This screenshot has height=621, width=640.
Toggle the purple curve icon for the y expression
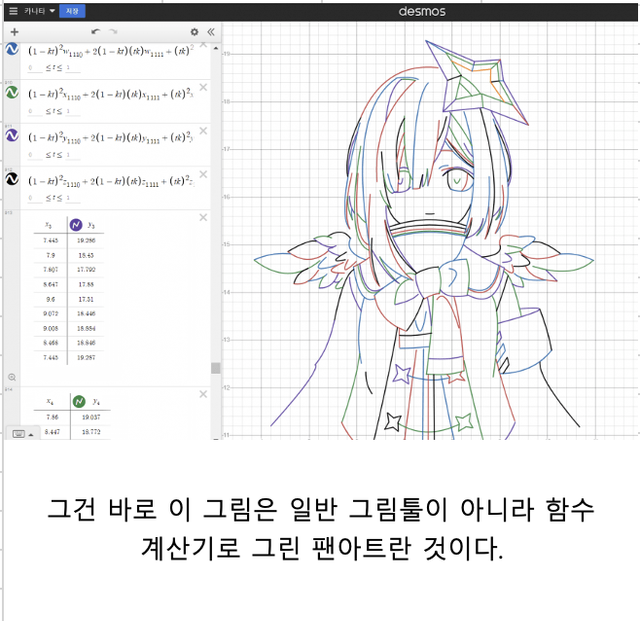click(12, 135)
